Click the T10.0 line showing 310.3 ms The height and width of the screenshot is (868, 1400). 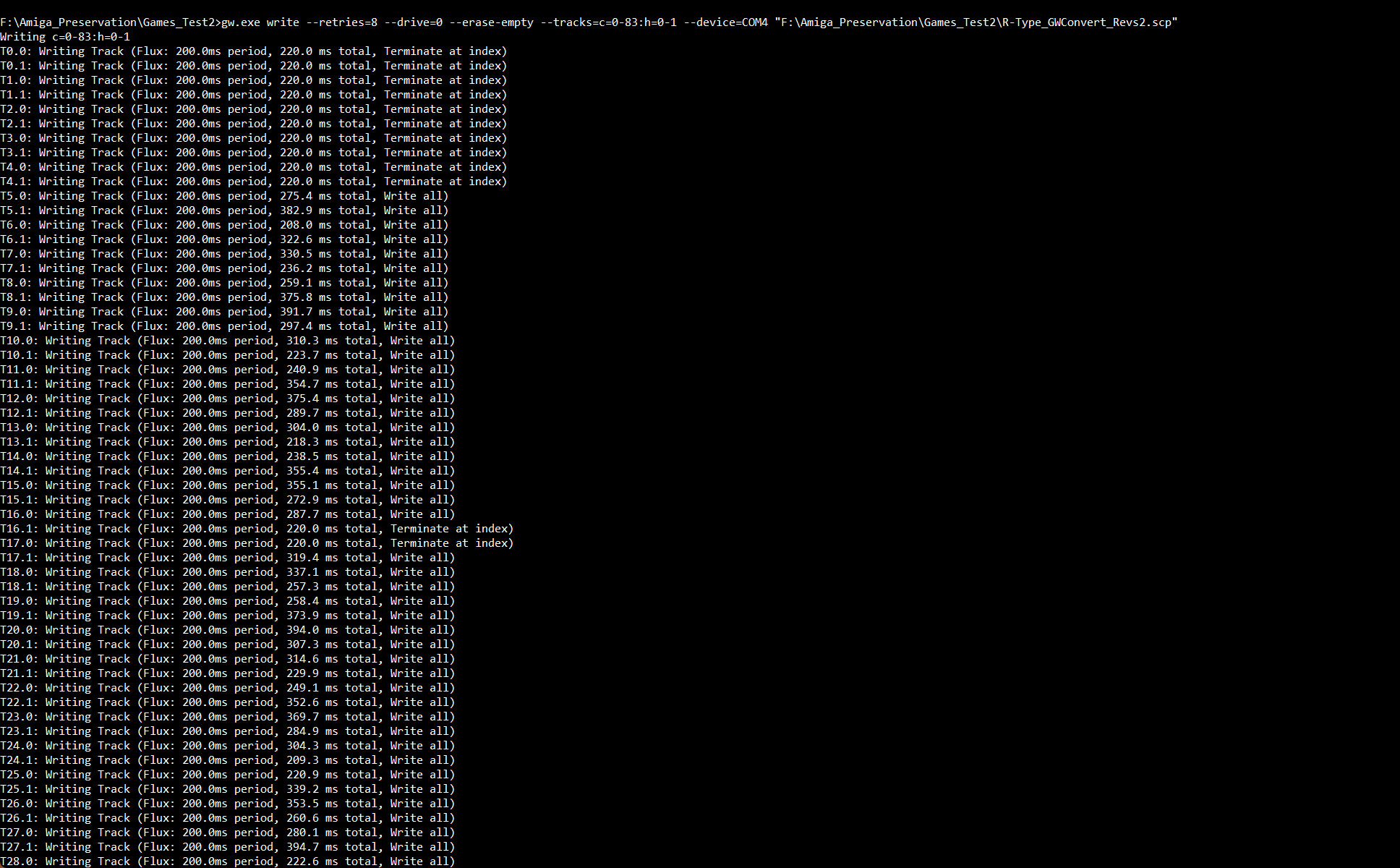(x=228, y=341)
